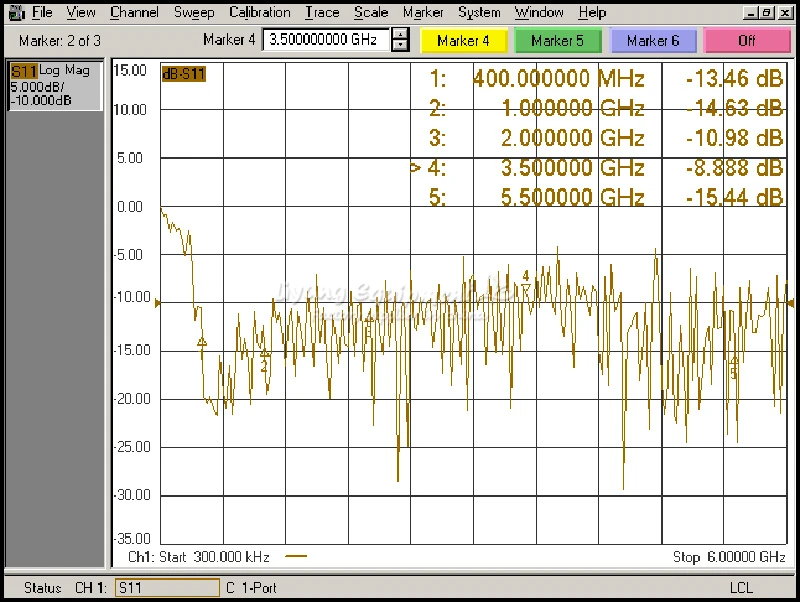This screenshot has width=800, height=602.
Task: Open the Sweep menu
Action: [x=194, y=13]
